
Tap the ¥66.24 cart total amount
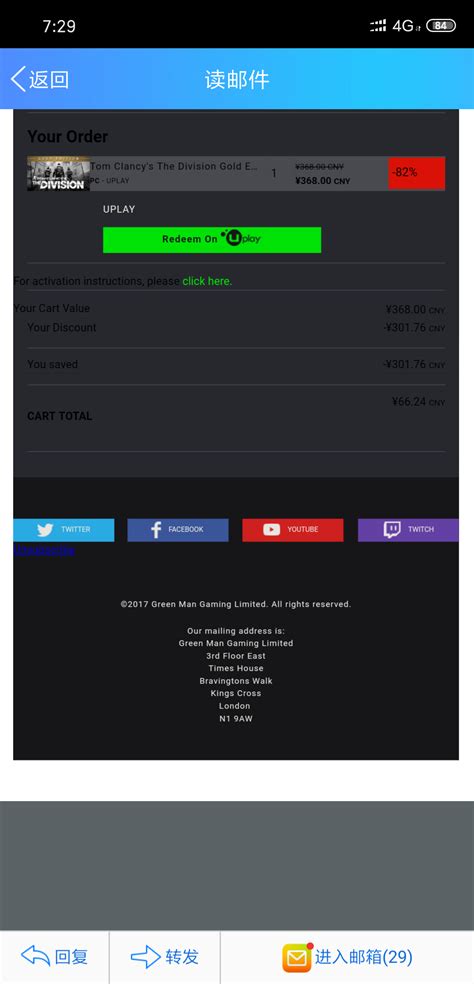click(x=418, y=402)
